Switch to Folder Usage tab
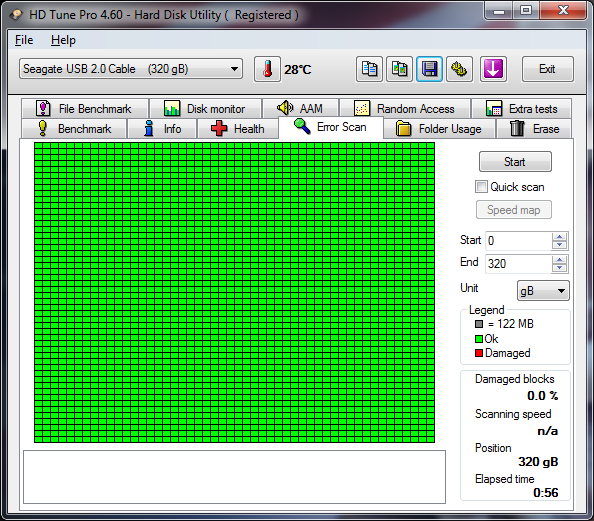 (x=439, y=129)
